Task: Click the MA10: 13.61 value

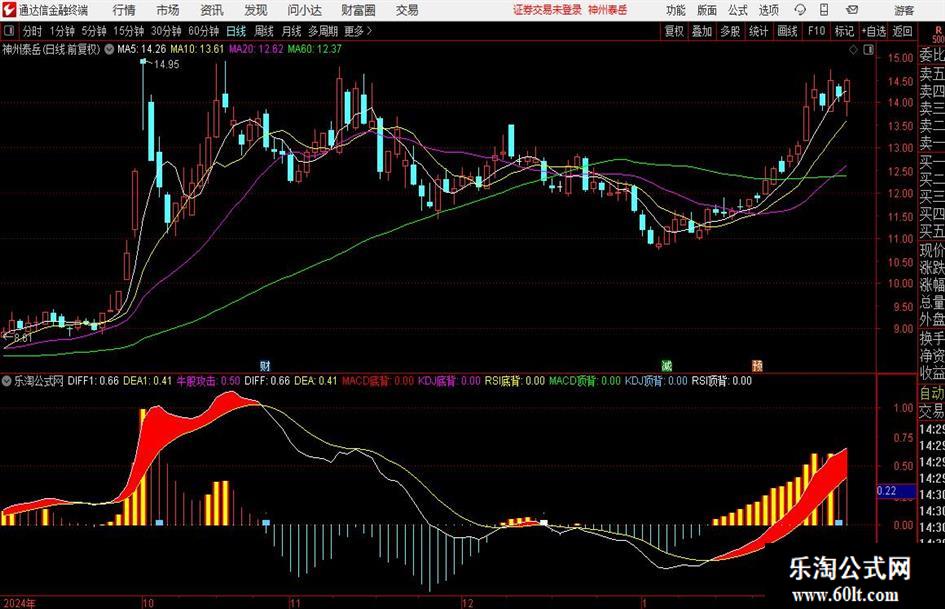Action: pyautogui.click(x=197, y=49)
